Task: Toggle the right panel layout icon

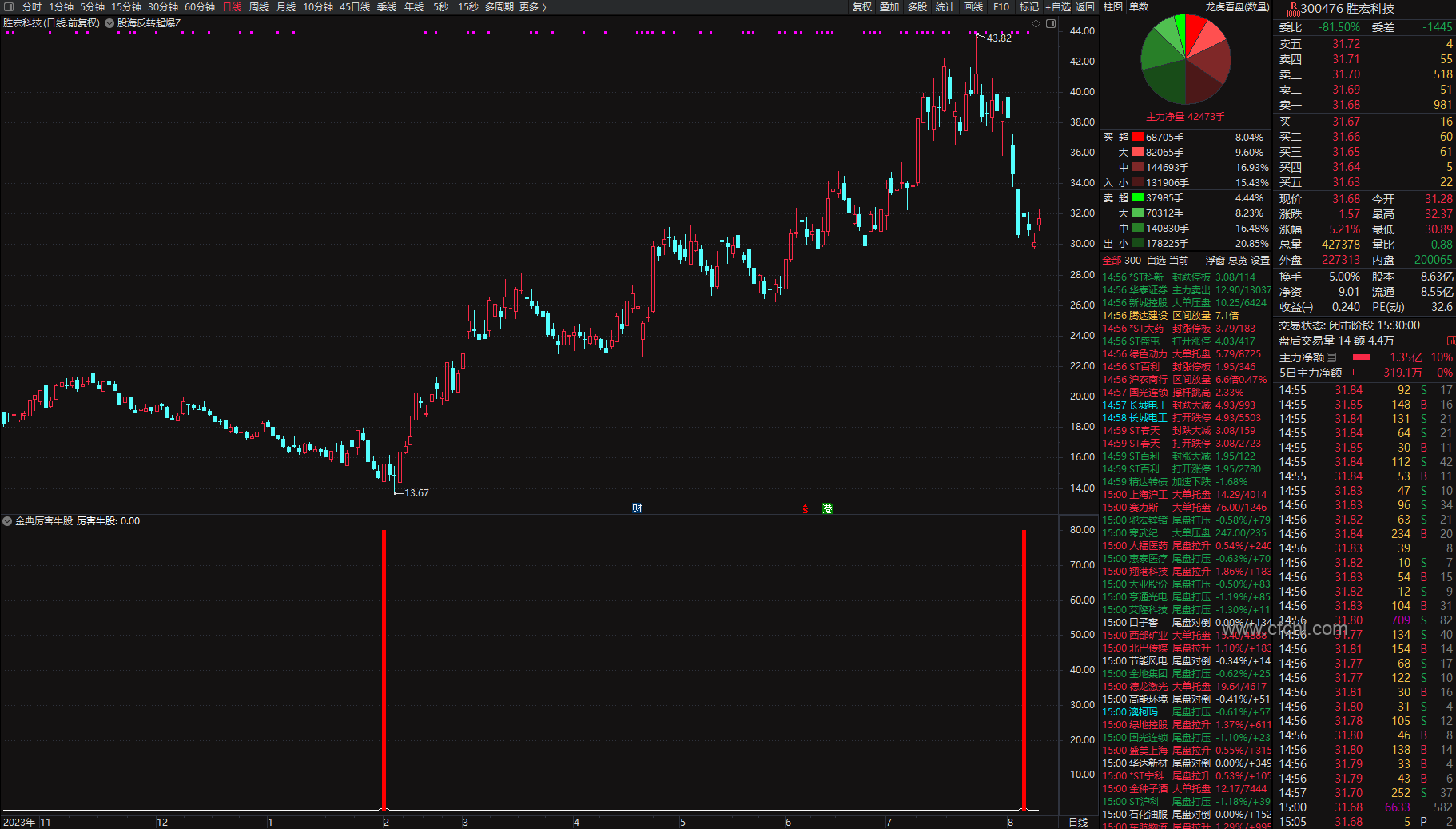Action: (1051, 23)
